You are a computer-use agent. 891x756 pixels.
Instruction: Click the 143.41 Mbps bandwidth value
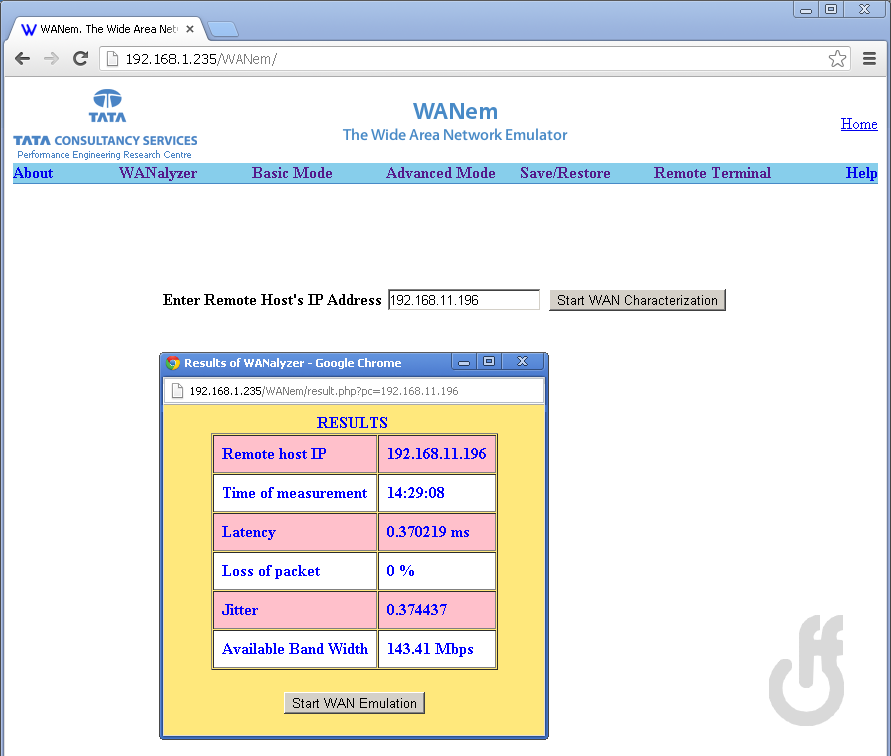pos(430,649)
